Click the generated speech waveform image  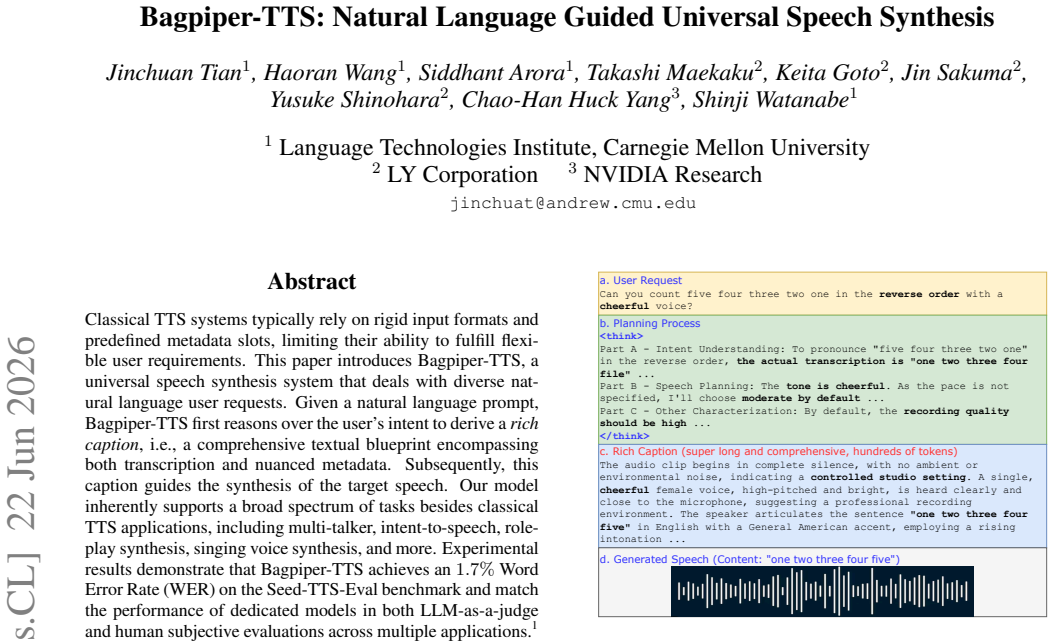[x=822, y=591]
